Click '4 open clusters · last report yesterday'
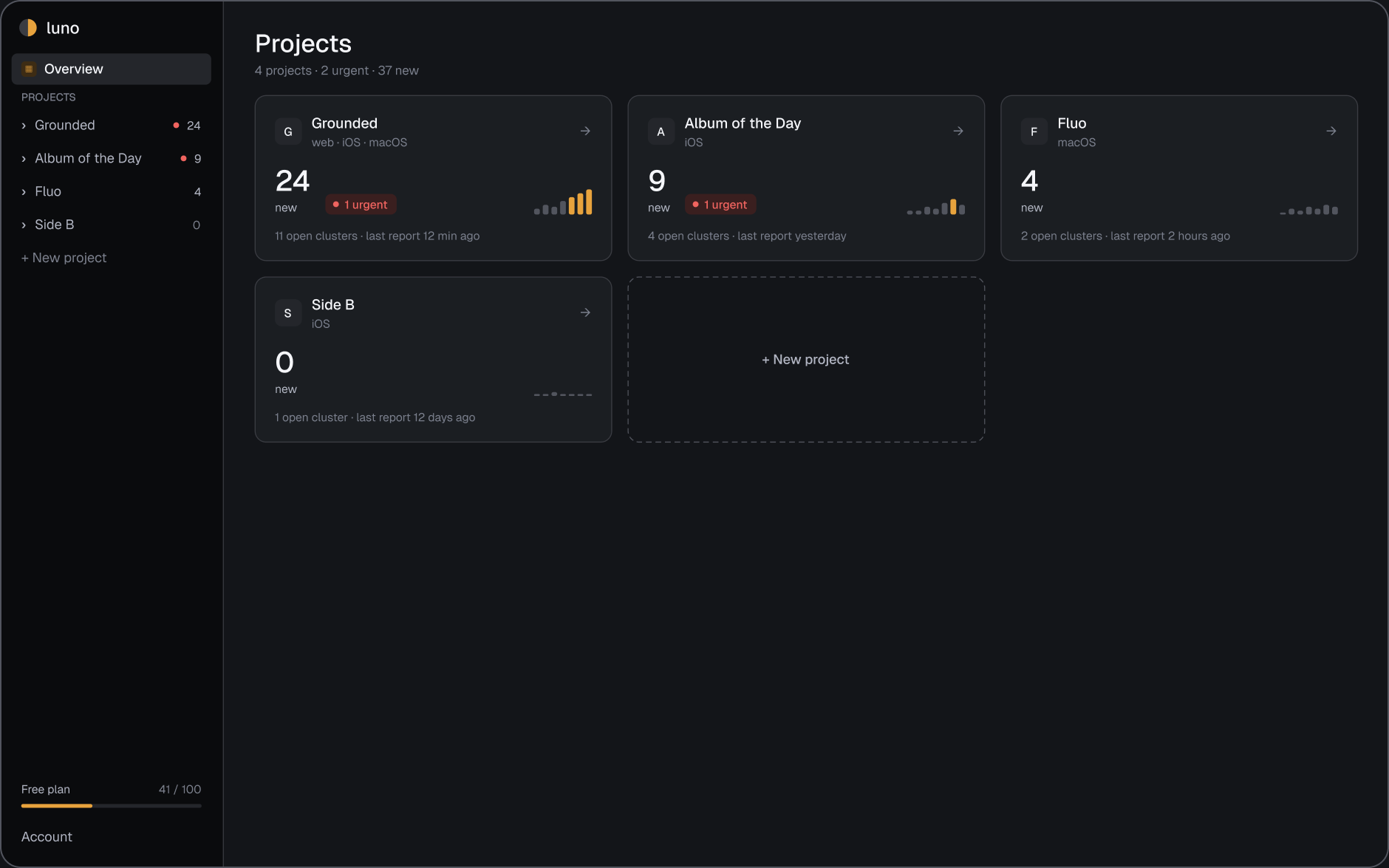Image resolution: width=1389 pixels, height=868 pixels. [747, 236]
